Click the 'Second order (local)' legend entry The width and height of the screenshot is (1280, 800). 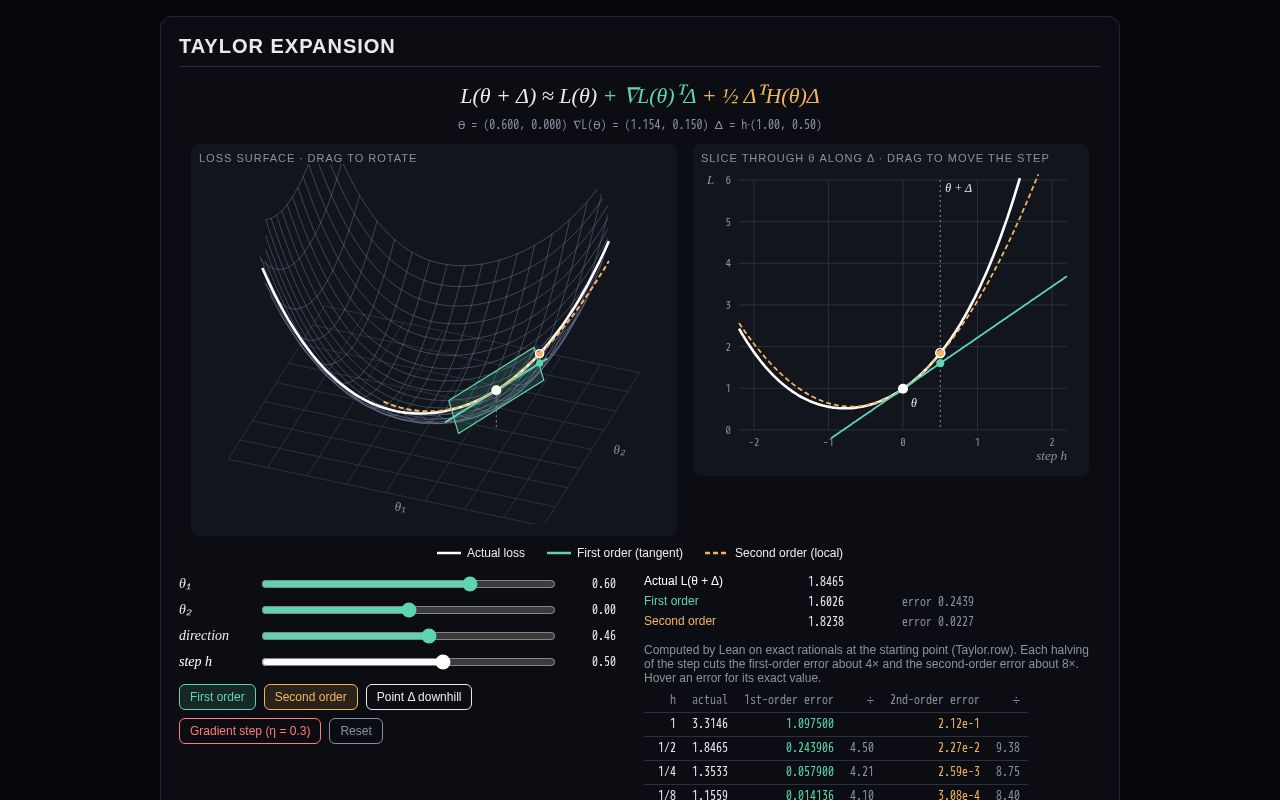pos(774,553)
